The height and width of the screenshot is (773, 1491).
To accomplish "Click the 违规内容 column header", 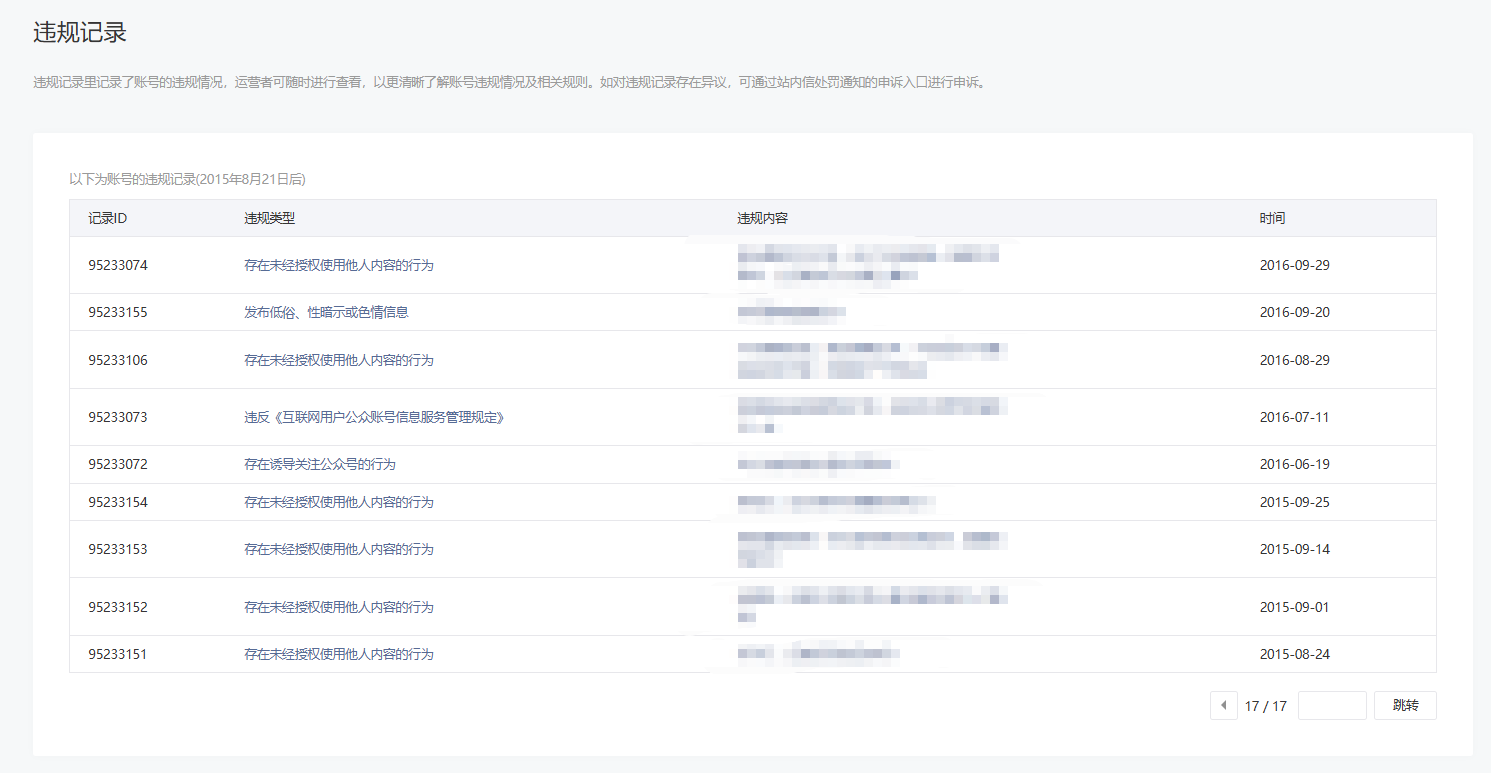I will [x=762, y=218].
